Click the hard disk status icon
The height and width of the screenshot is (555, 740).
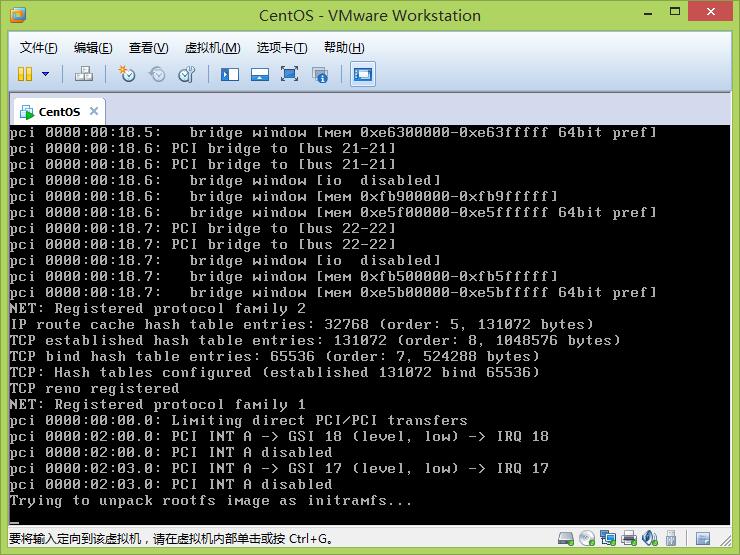click(x=568, y=539)
